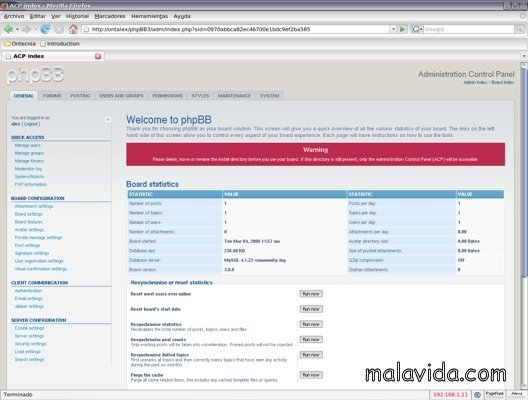Screen dimensions: 528x400
Task: Open the Board index link
Action: click(x=503, y=82)
